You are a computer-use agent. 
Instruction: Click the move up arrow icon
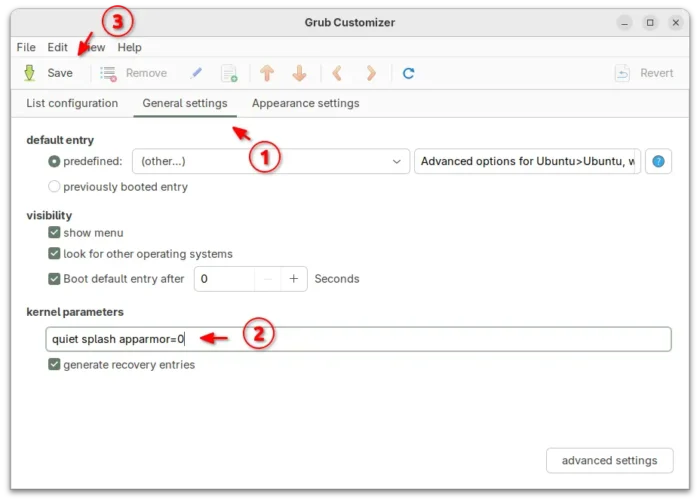[x=267, y=73]
